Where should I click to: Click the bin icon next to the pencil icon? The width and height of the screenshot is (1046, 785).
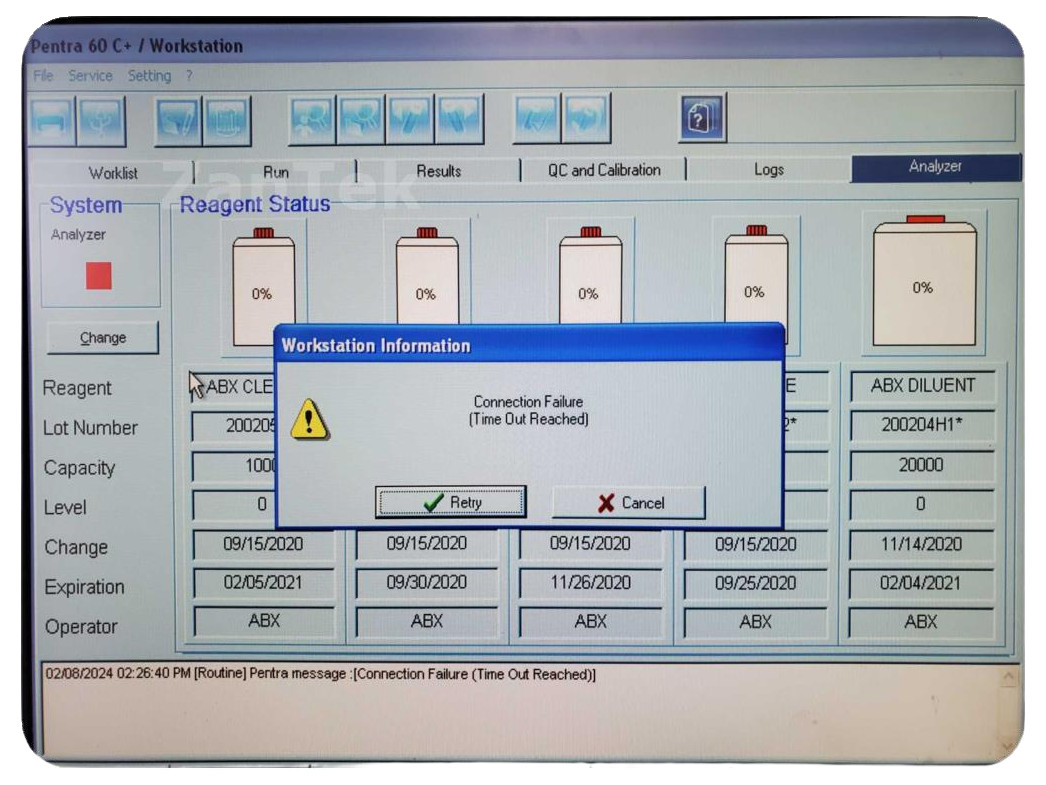227,121
